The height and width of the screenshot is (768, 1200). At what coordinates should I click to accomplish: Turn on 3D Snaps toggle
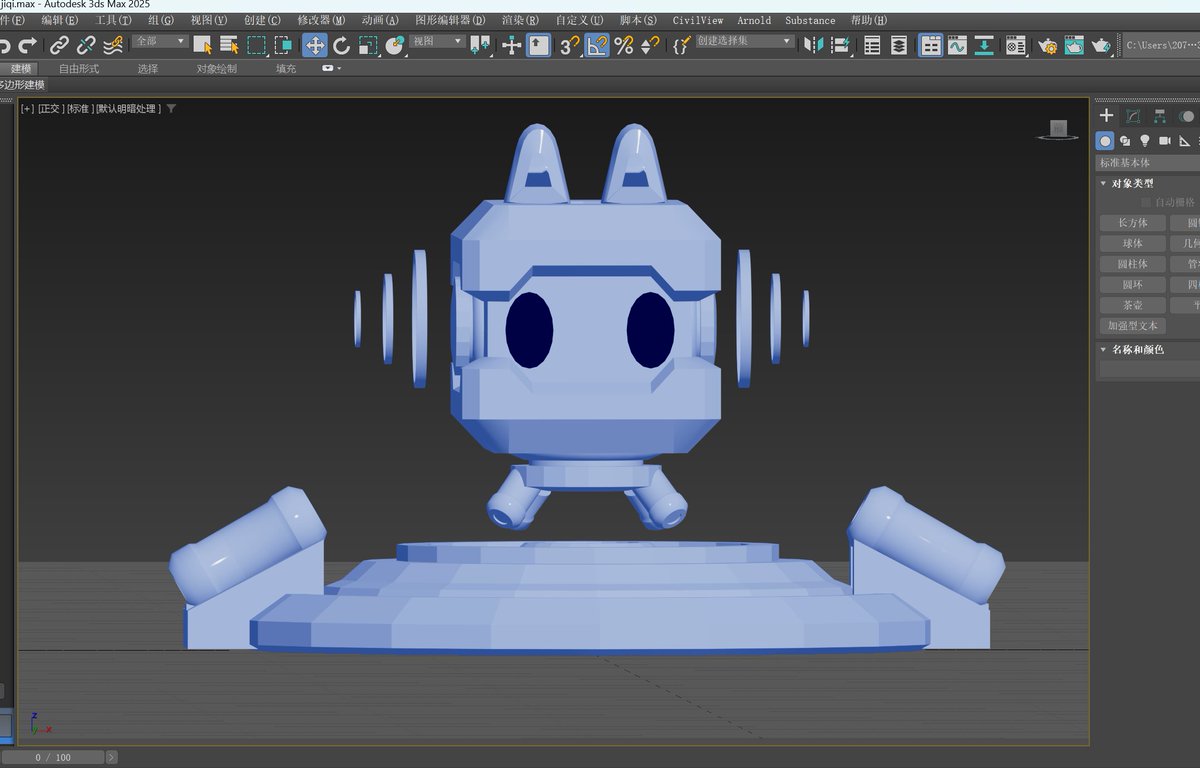pos(572,45)
